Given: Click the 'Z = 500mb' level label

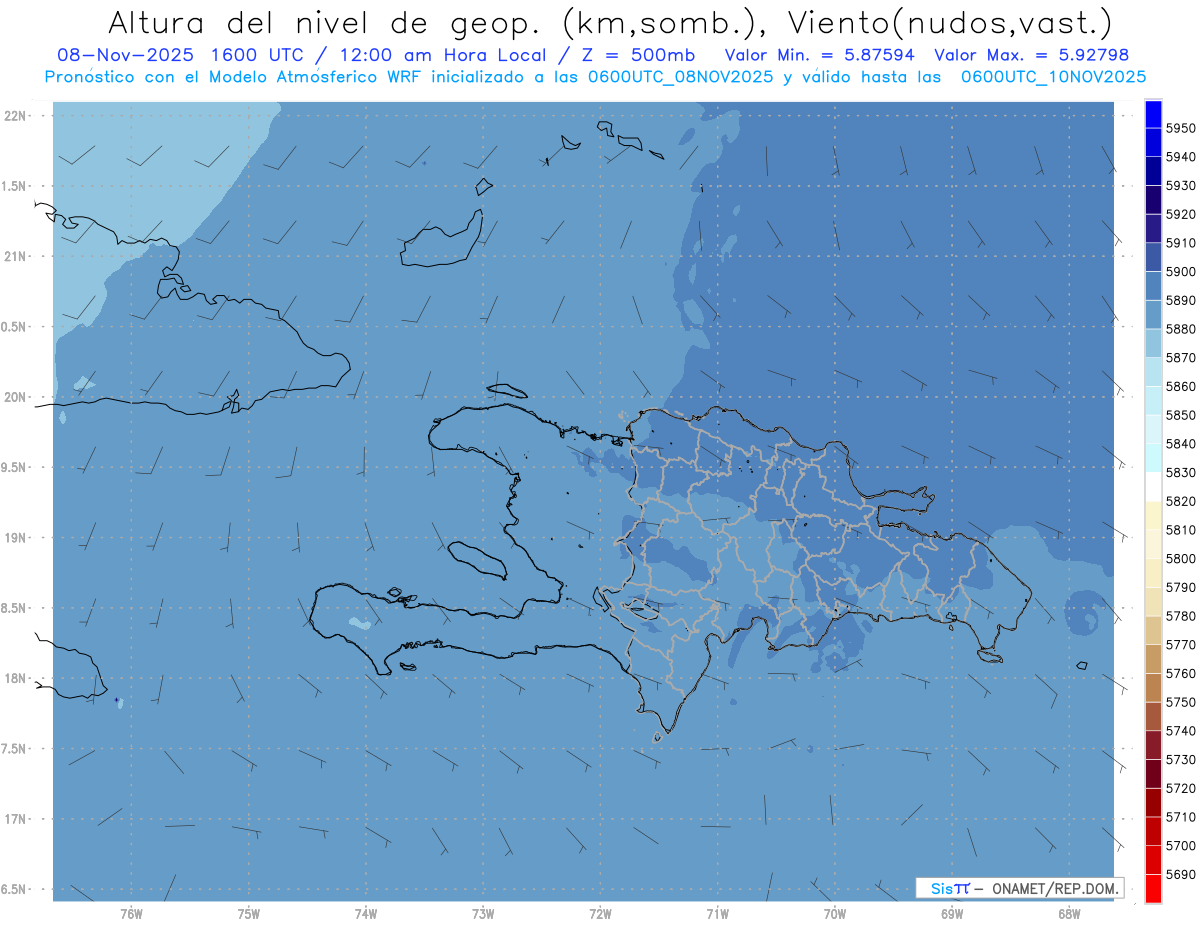Looking at the screenshot, I should [x=639, y=55].
